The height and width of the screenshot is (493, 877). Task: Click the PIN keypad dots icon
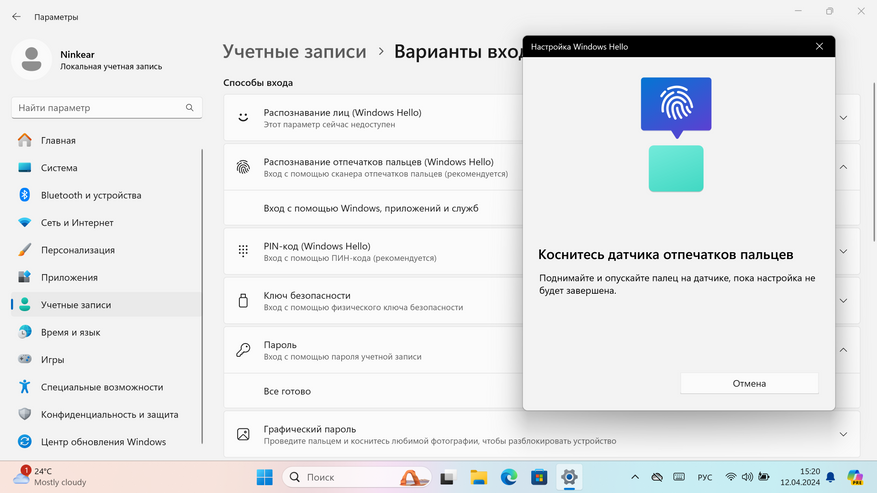coord(243,251)
